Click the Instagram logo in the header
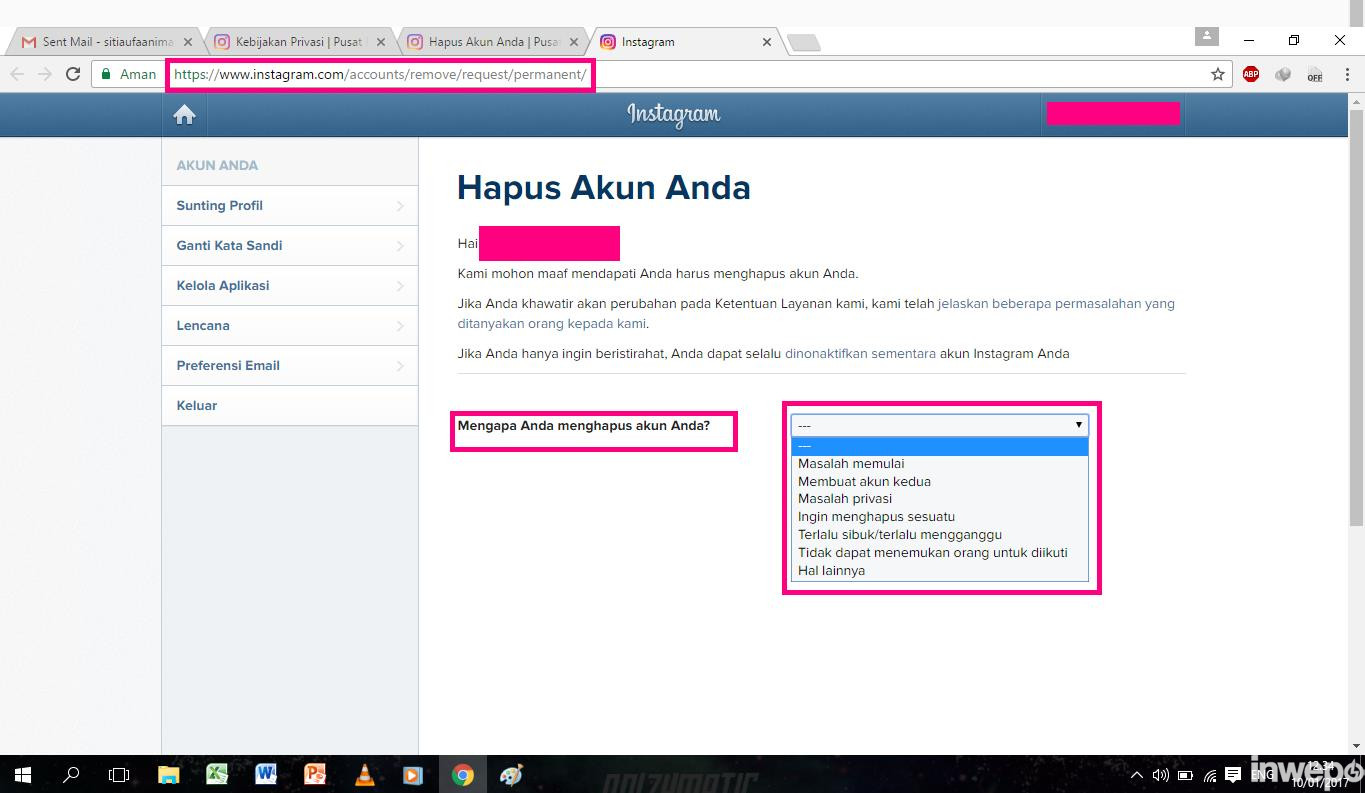This screenshot has height=793, width=1365. tap(674, 115)
